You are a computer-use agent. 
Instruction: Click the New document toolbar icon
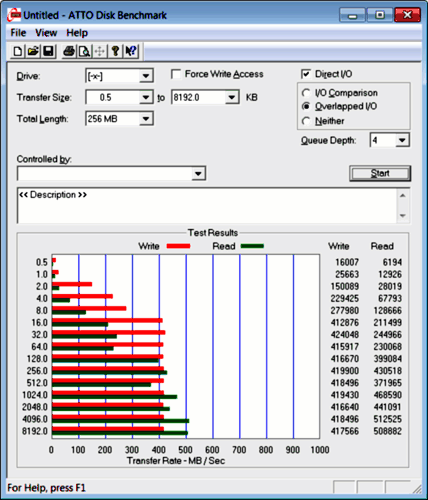coord(17,51)
